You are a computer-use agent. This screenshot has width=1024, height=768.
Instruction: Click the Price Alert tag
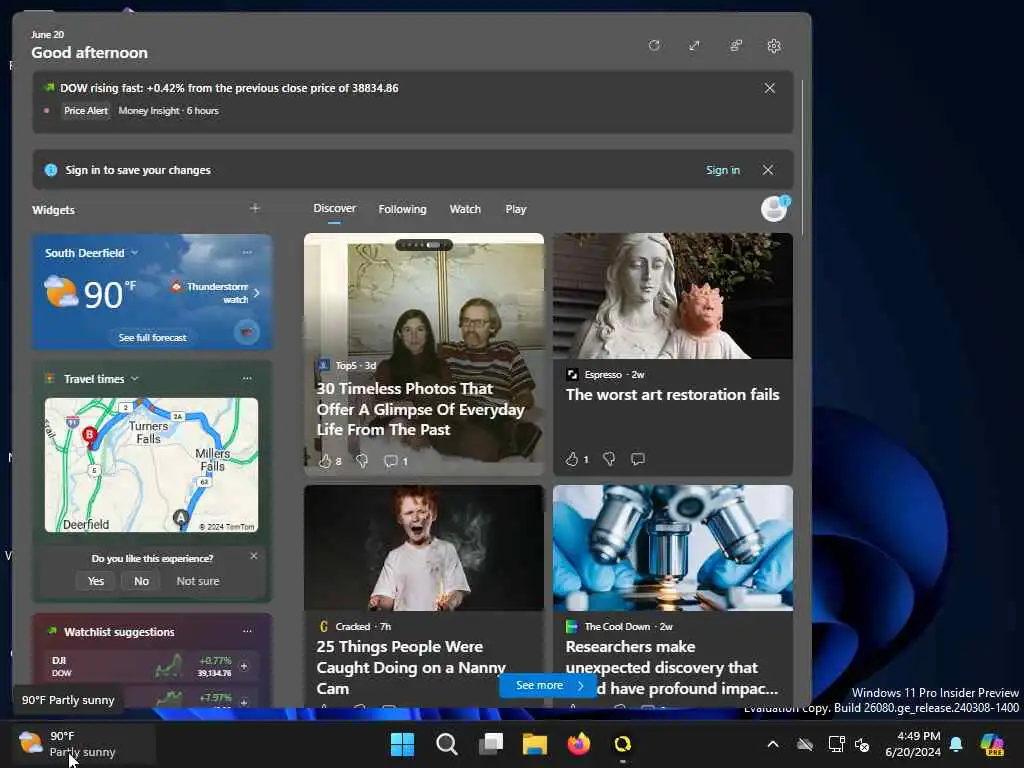tap(86, 110)
